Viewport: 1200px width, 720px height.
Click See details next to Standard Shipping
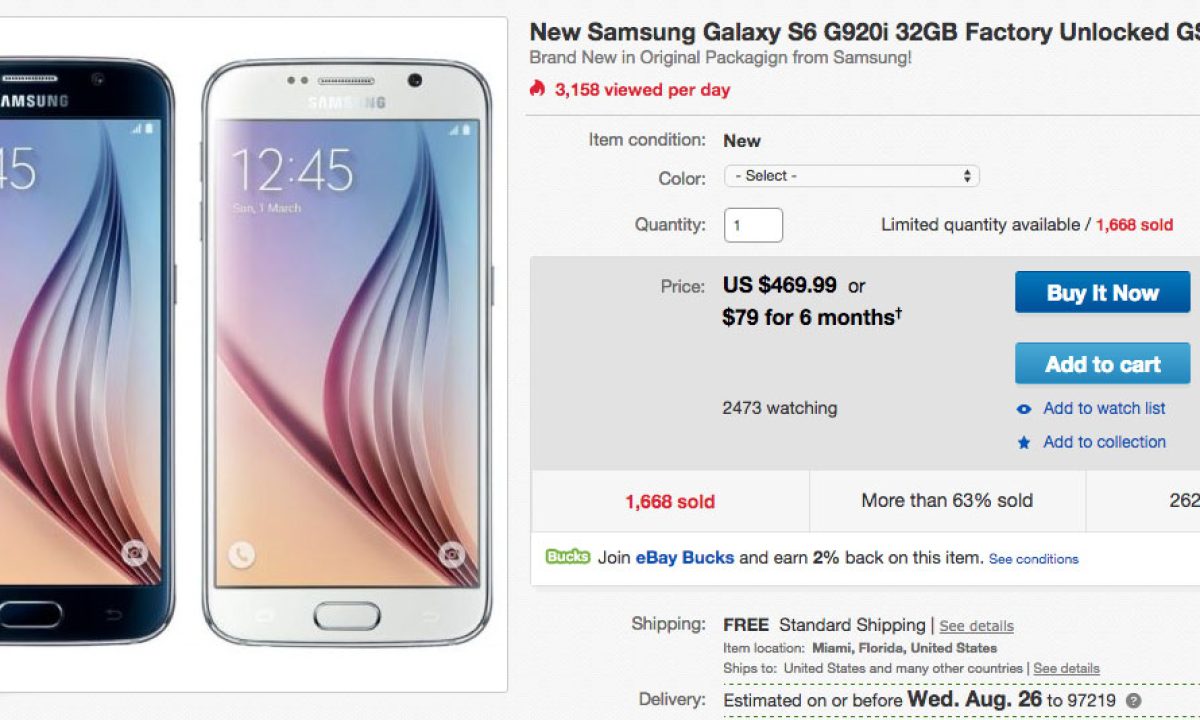(976, 626)
